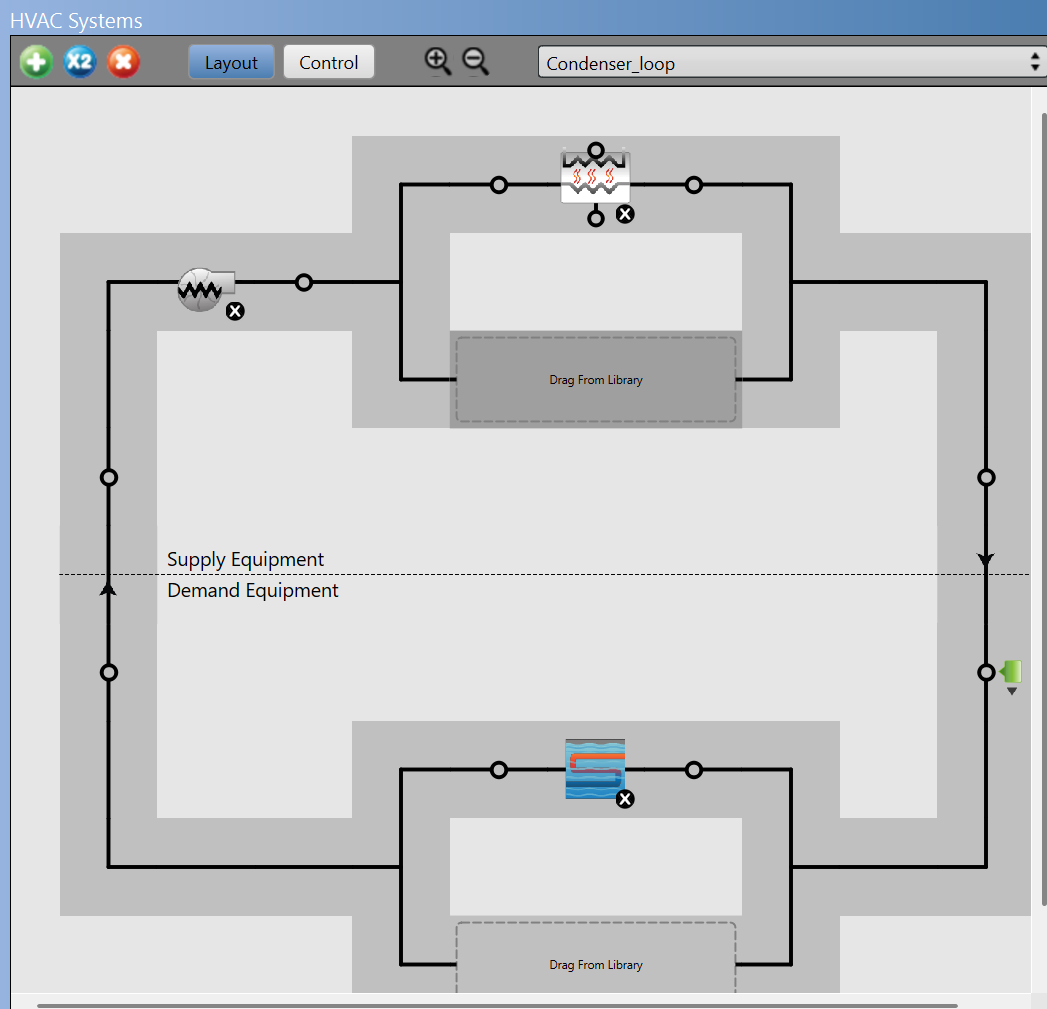Viewport: 1047px width, 1009px height.
Task: Click the add loop plus icon
Action: tap(36, 61)
